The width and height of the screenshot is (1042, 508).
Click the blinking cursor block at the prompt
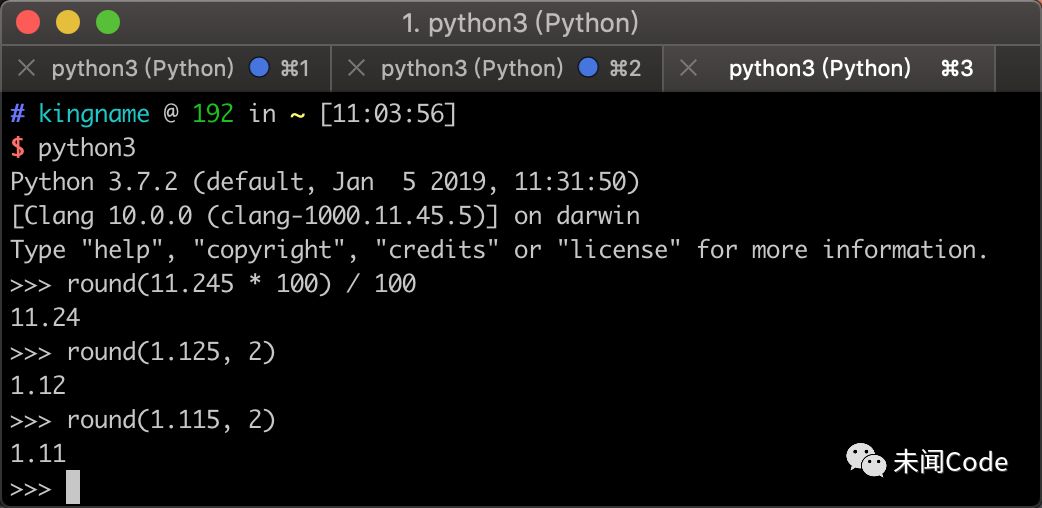(72, 488)
